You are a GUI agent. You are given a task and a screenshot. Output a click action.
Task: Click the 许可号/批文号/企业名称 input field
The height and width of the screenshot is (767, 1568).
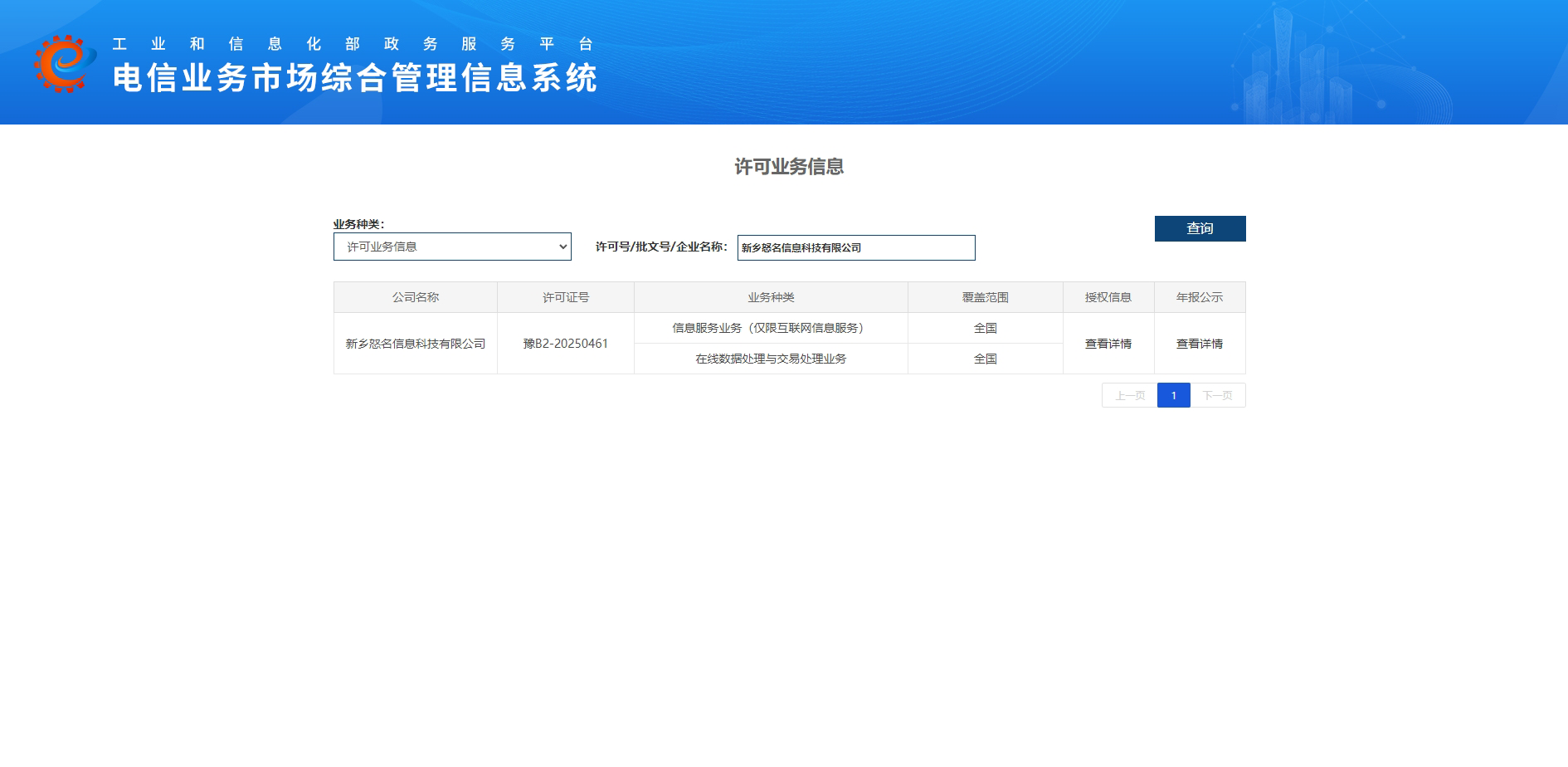(855, 247)
